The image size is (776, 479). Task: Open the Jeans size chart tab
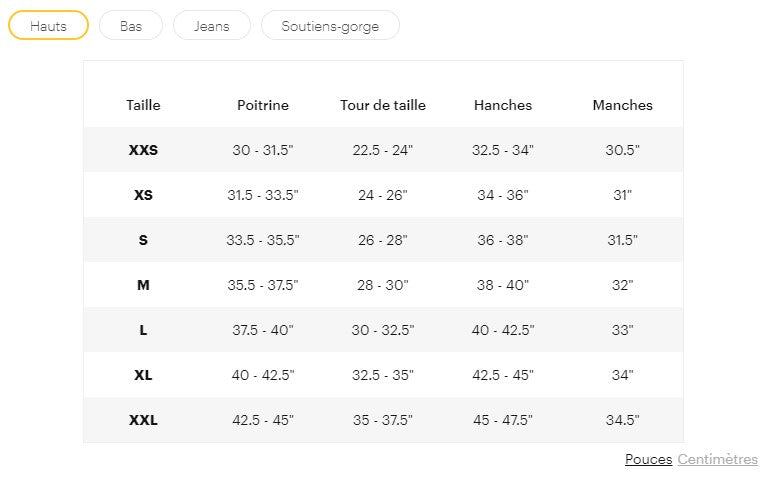tap(211, 26)
